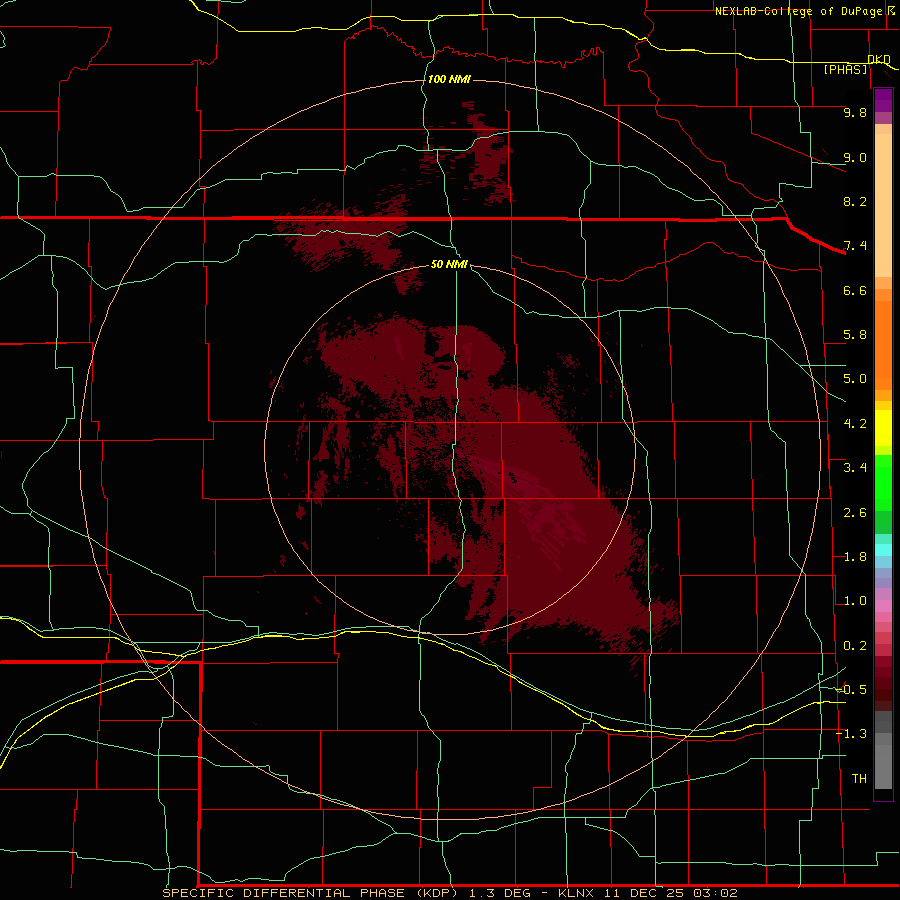Pick the light peach segment of color bar
Screen dimensions: 900x900
click(883, 205)
